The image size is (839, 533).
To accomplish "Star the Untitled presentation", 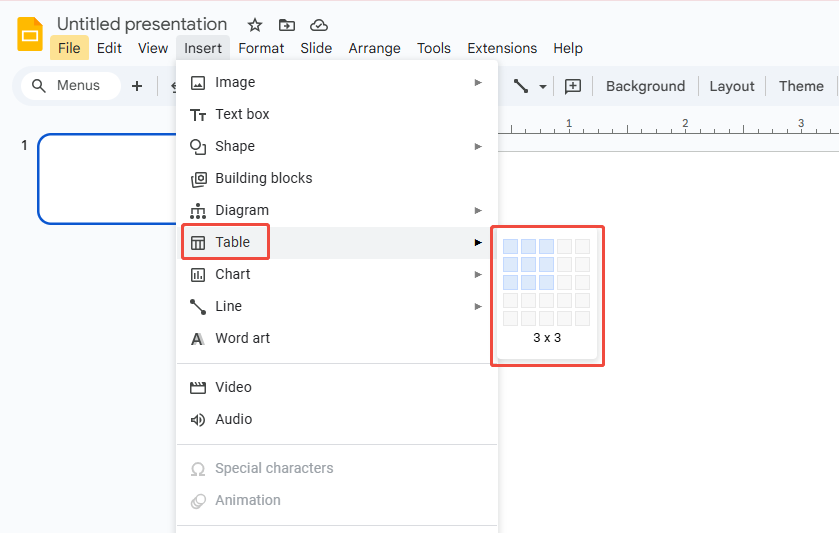I will [255, 25].
